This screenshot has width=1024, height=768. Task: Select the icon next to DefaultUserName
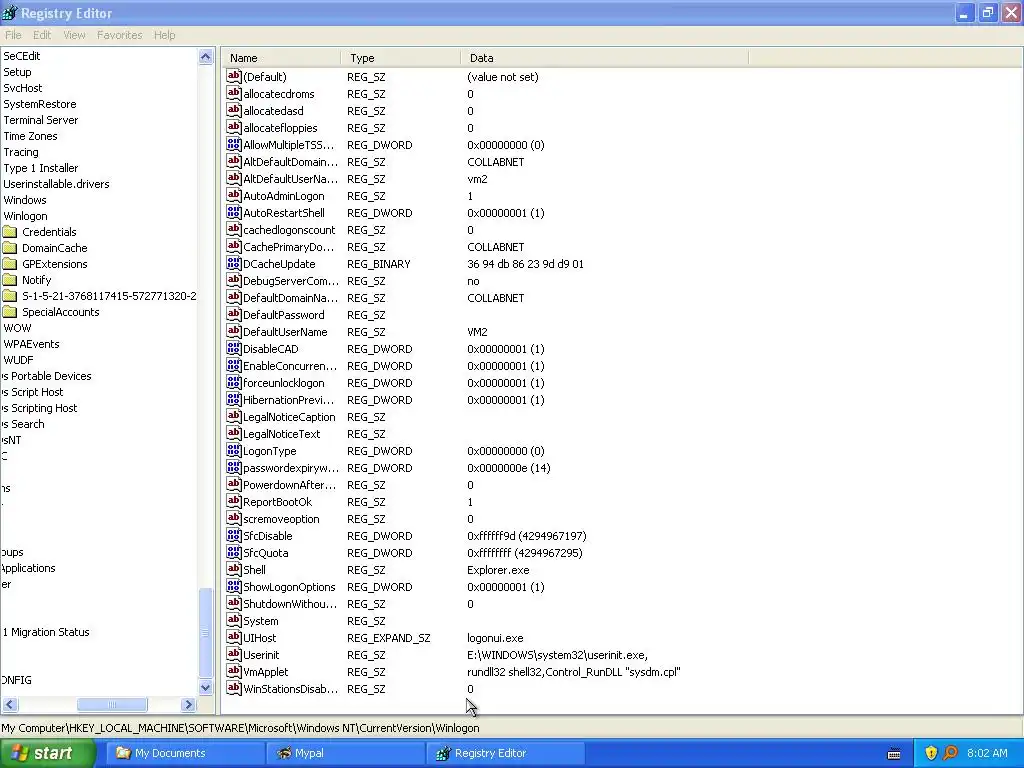[x=234, y=331]
